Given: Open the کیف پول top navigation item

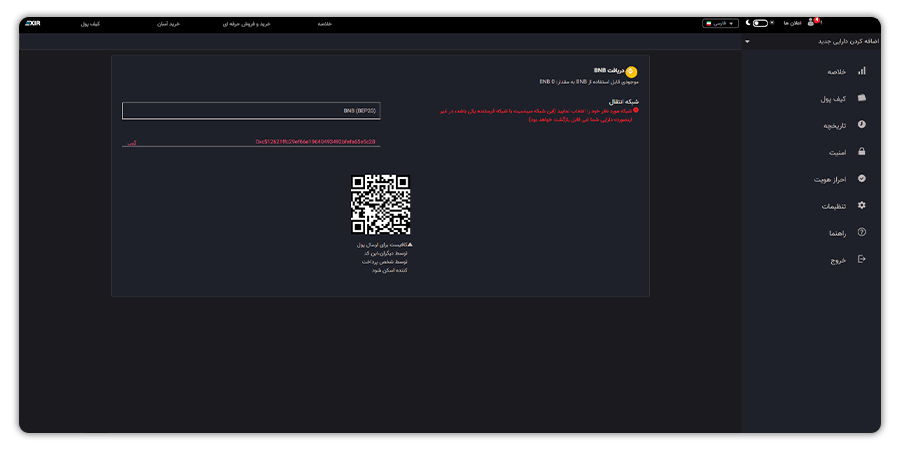Looking at the screenshot, I should 90,24.
